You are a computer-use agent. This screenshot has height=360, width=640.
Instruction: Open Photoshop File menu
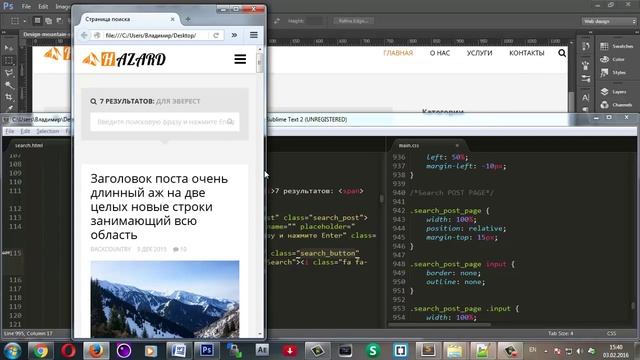point(26,7)
